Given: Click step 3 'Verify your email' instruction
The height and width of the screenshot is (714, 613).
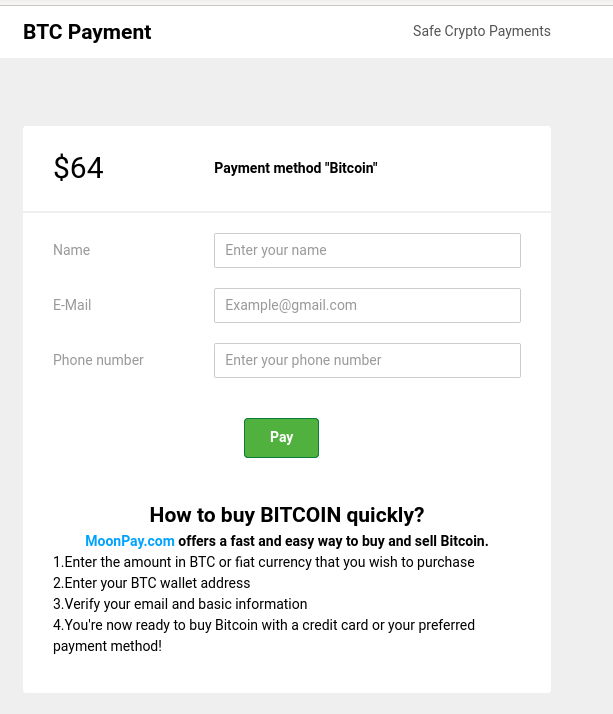Looking at the screenshot, I should point(180,604).
